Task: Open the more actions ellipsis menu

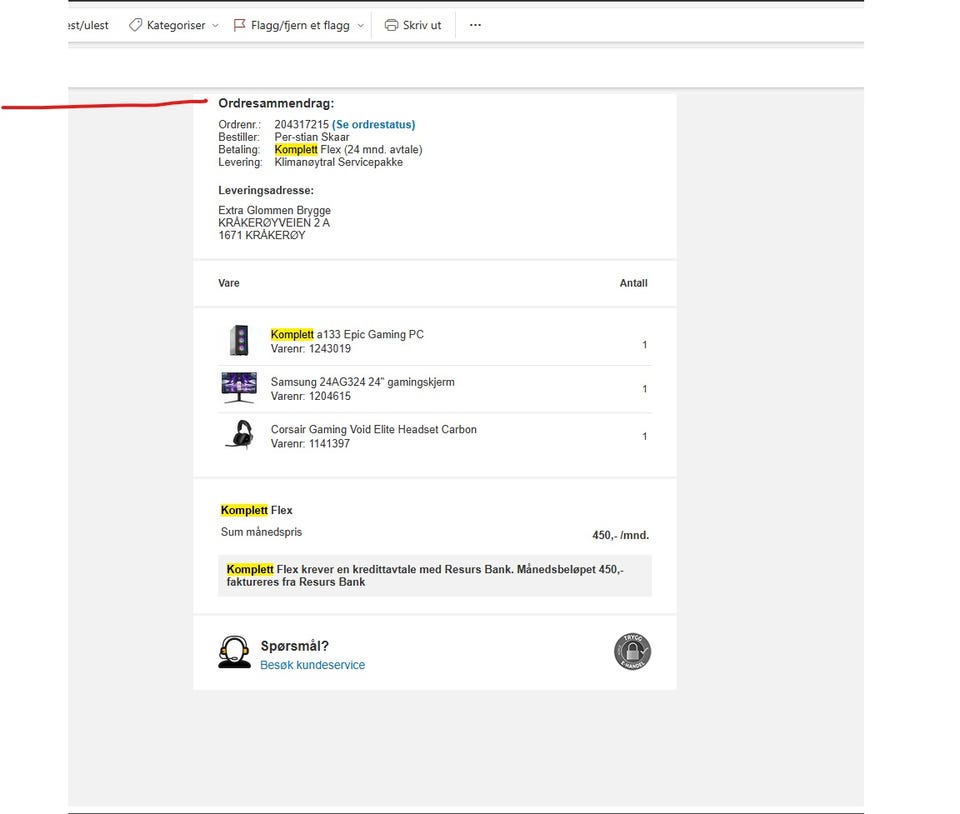Action: (475, 25)
